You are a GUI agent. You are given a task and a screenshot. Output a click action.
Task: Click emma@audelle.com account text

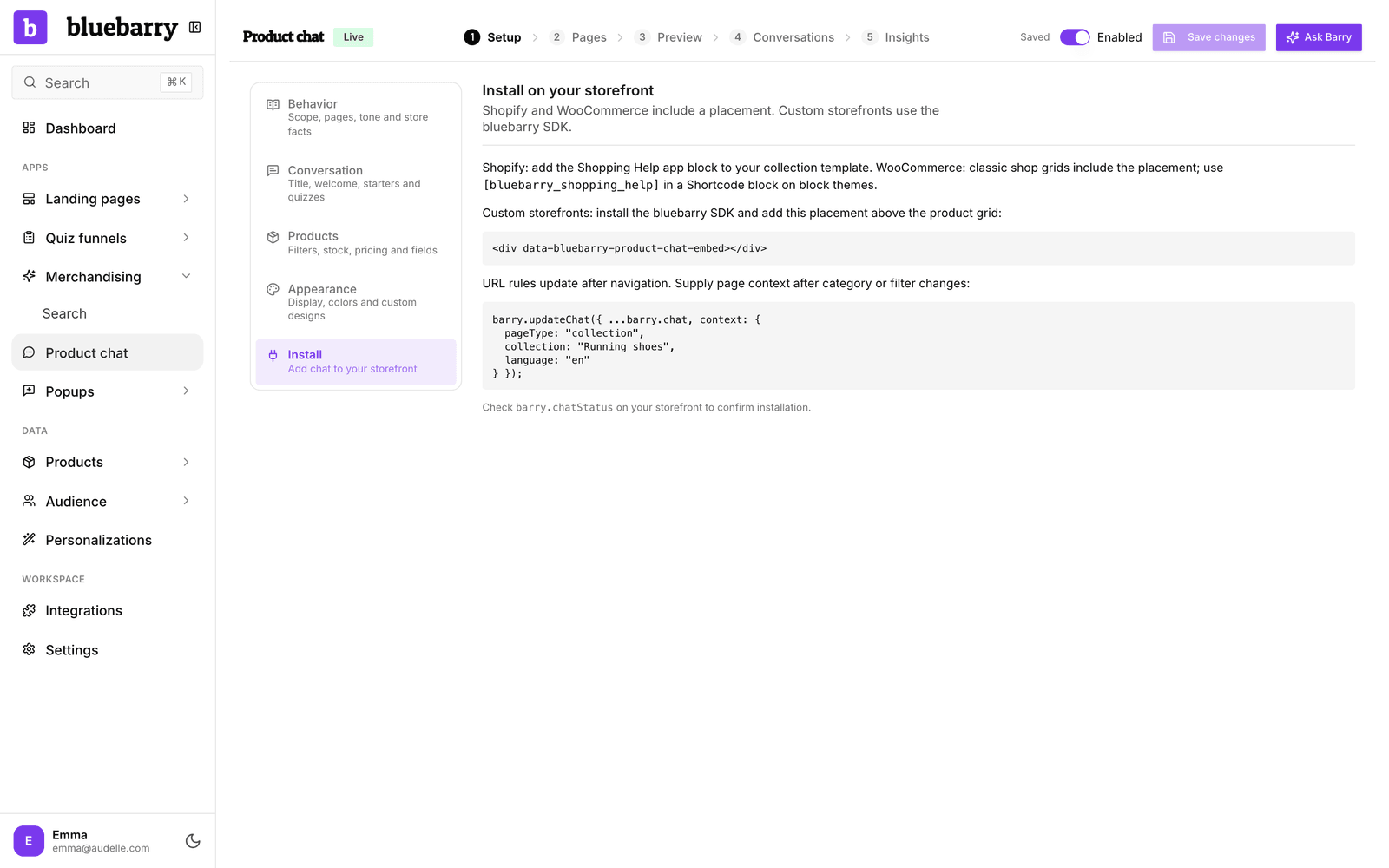101,848
